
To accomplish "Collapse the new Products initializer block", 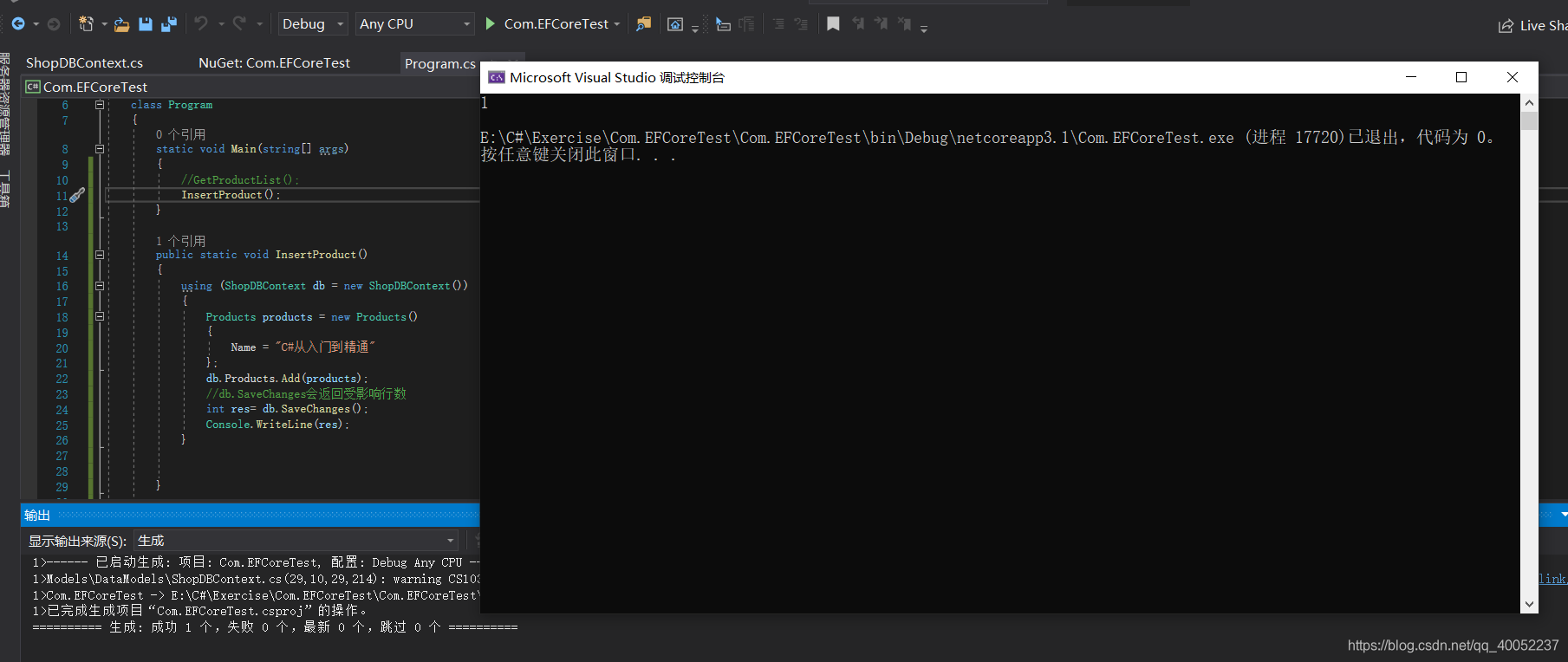I will [99, 317].
